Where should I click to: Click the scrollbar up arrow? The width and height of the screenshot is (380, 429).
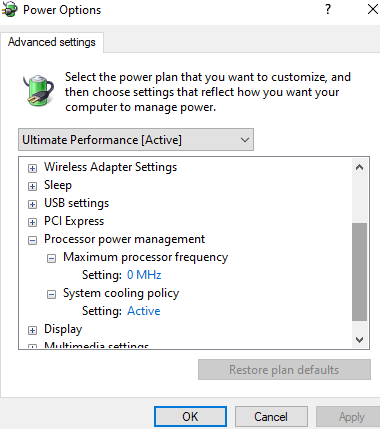pos(359,167)
